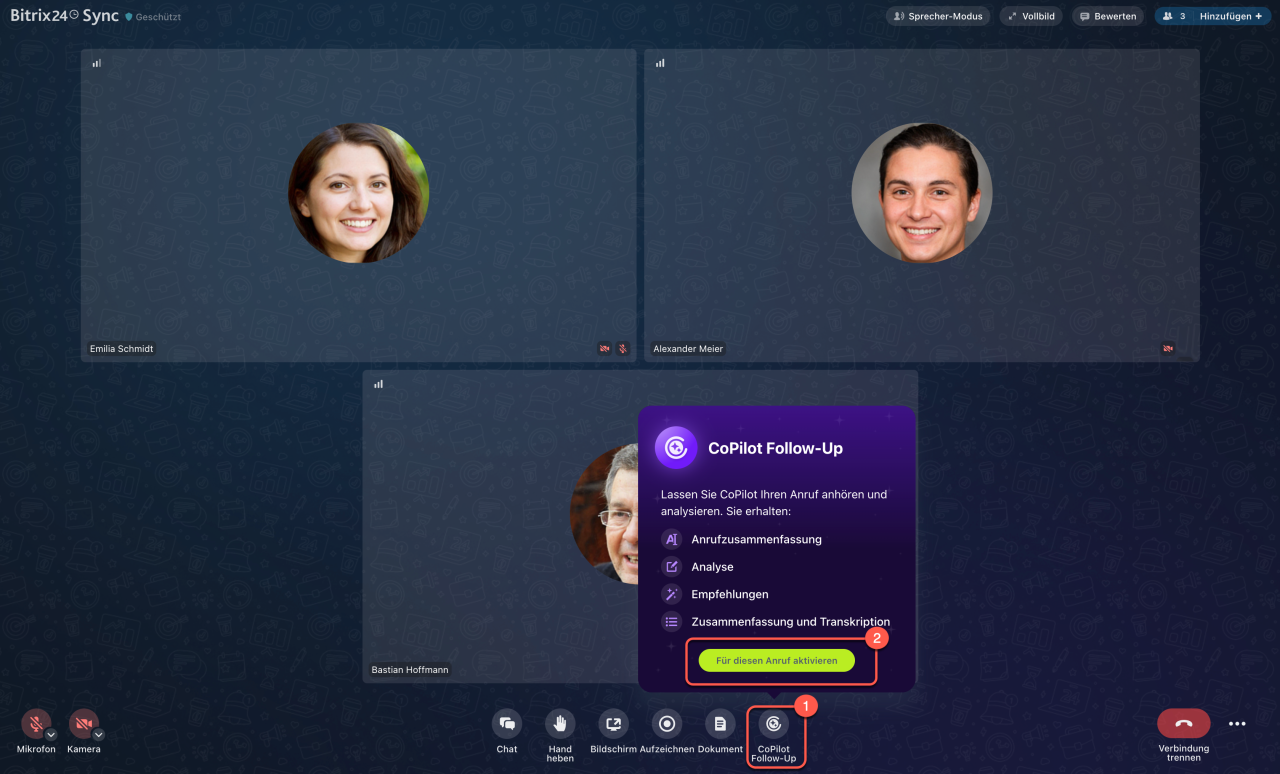Click Bastian Hoffmann's signal strength icon
Viewport: 1280px width, 774px height.
(x=379, y=384)
